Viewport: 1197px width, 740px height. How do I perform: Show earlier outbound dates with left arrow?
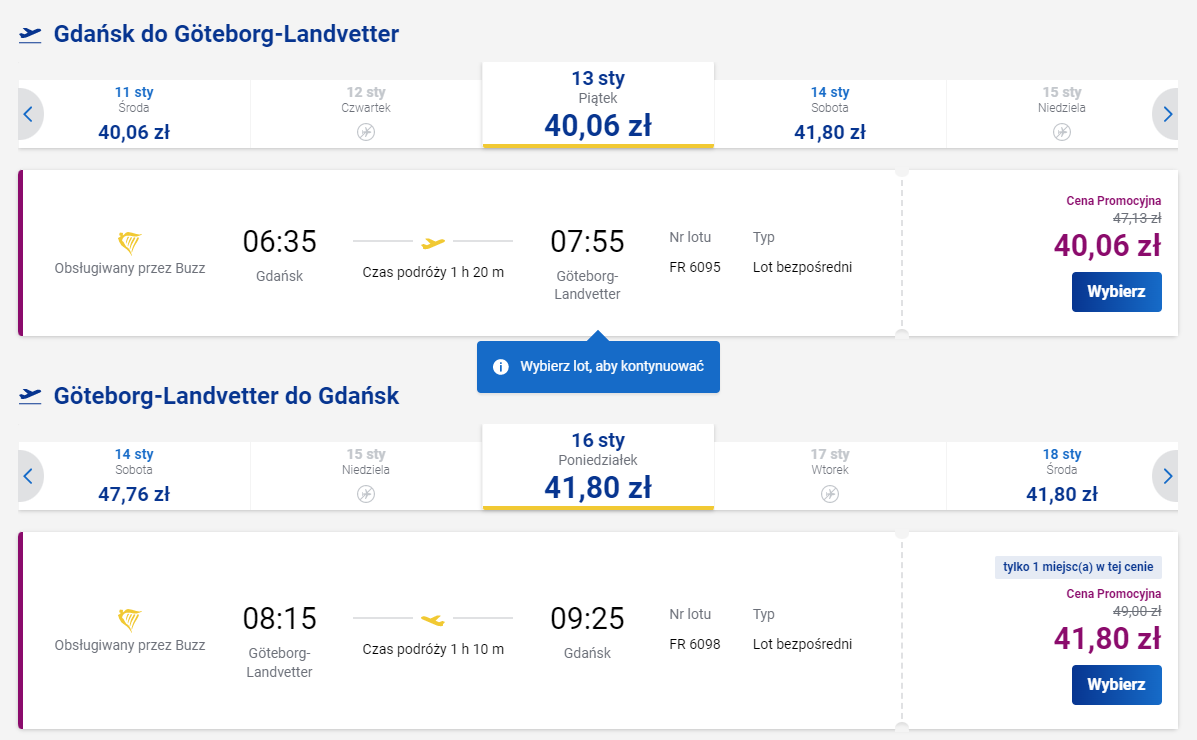tap(28, 114)
